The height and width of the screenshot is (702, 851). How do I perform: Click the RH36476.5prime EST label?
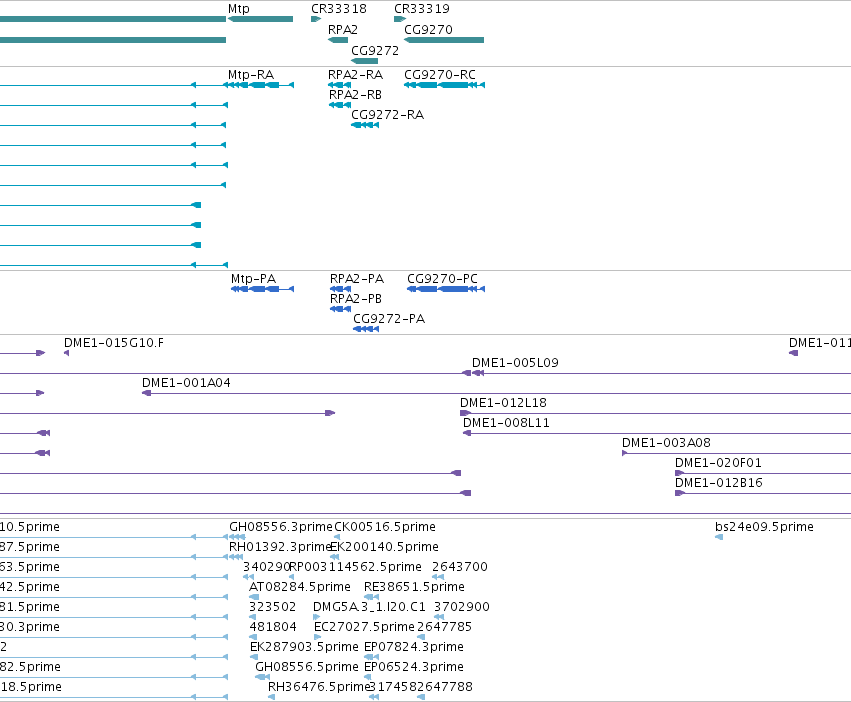(319, 687)
